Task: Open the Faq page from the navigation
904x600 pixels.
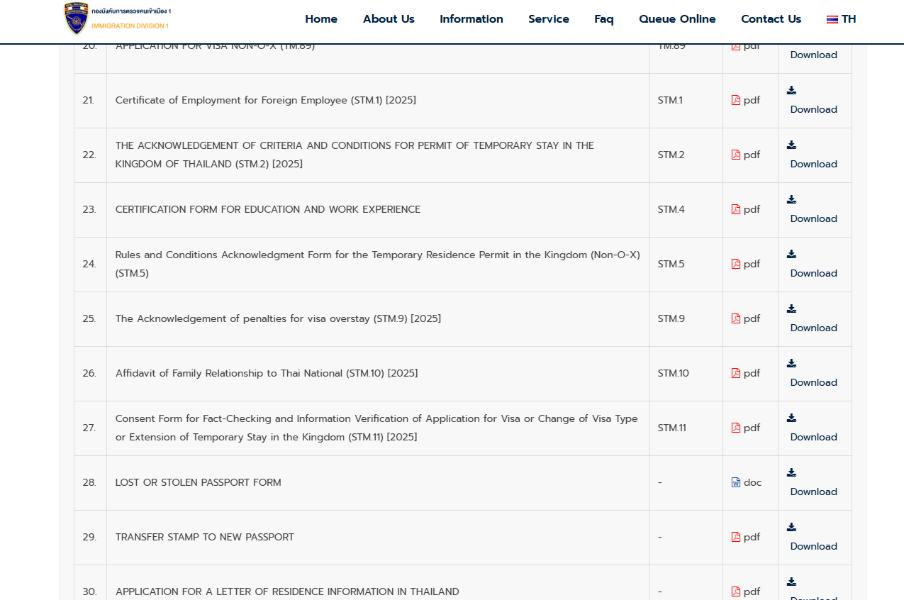Action: [603, 18]
